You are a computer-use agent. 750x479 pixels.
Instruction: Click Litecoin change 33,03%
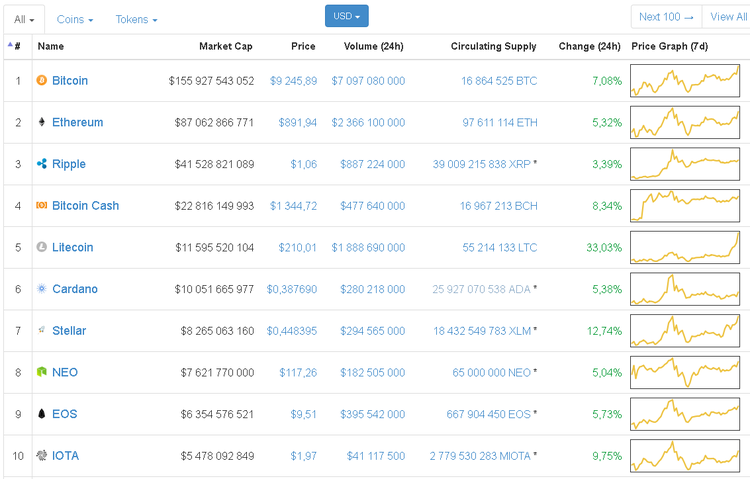click(604, 247)
